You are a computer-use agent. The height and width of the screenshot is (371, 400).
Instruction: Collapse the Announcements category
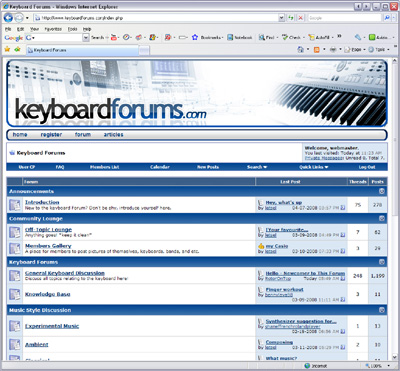coord(382,191)
